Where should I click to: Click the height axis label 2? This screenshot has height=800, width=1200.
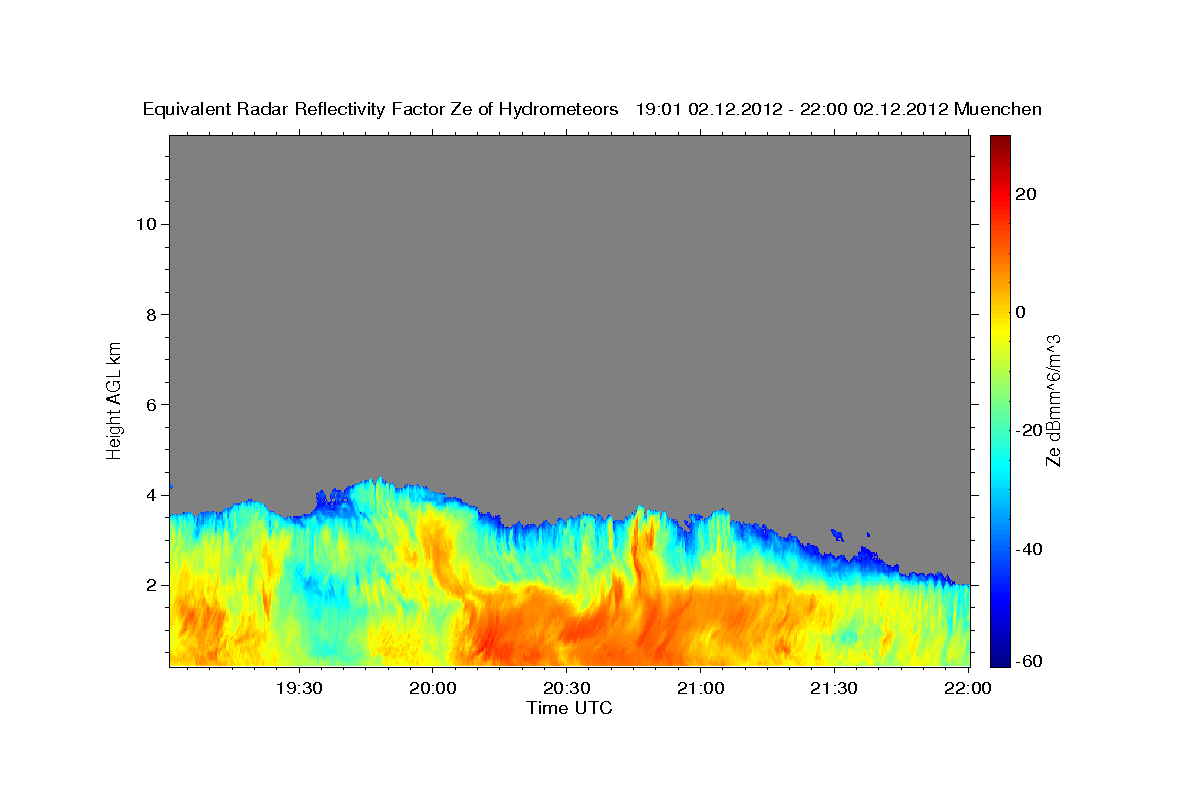[x=151, y=585]
